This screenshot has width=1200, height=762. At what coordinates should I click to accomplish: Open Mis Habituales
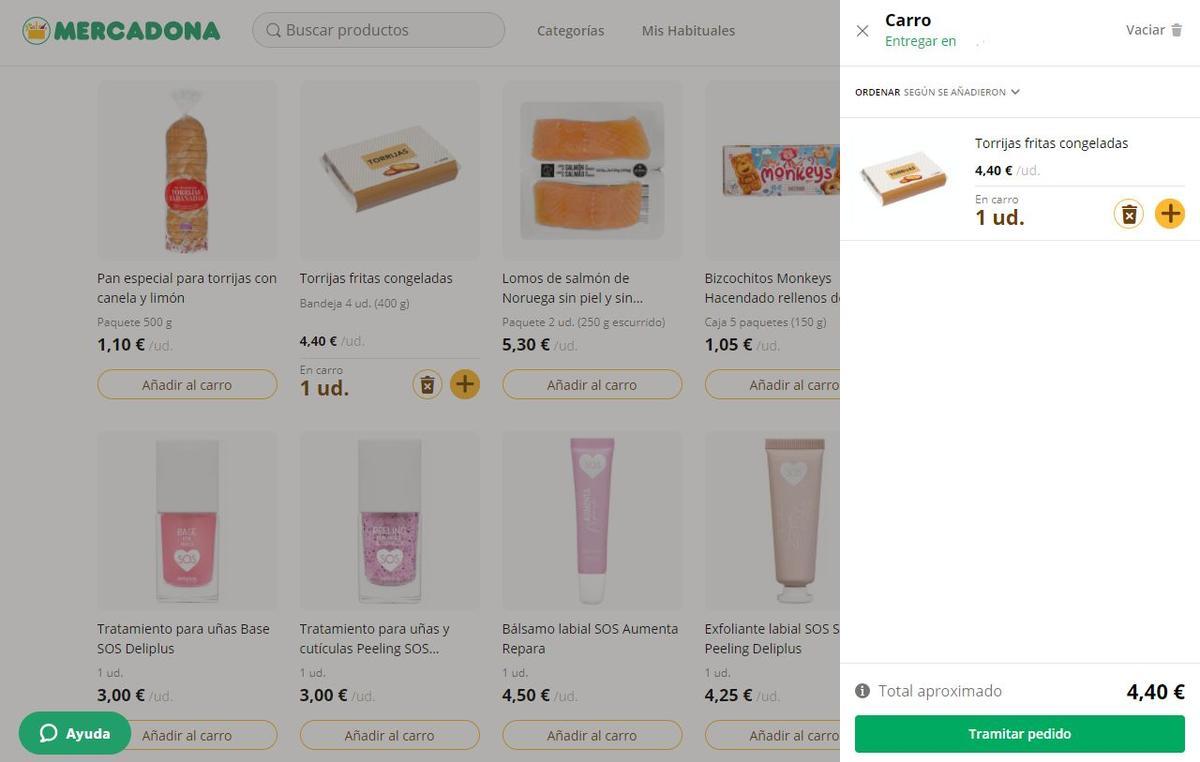click(687, 30)
